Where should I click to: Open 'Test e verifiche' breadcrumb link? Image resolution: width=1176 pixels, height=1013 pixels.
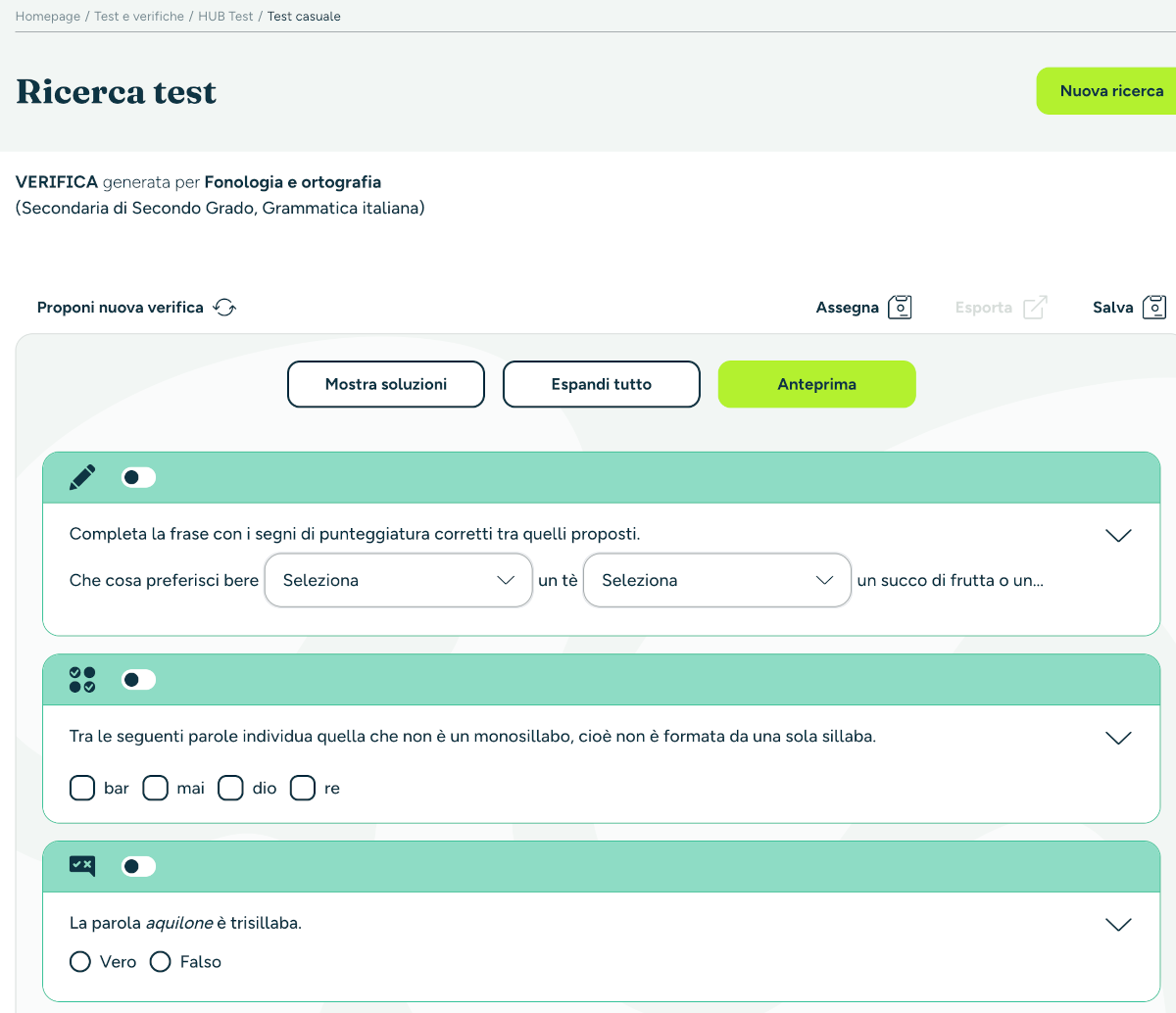coord(139,17)
